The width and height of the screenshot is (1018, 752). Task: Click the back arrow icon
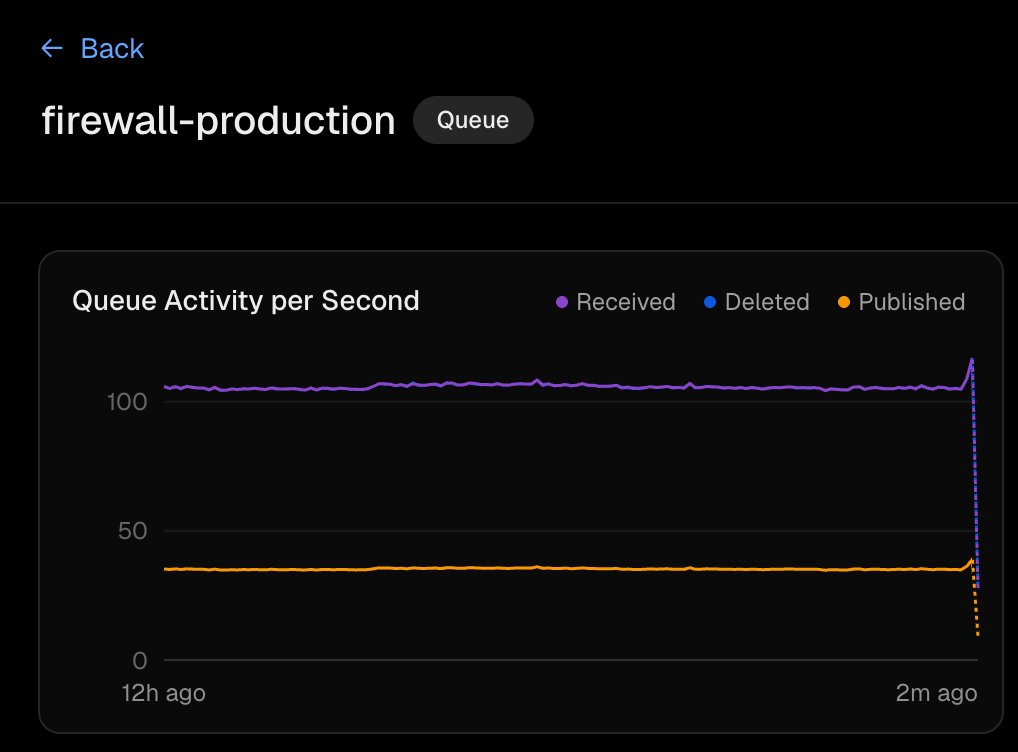click(52, 48)
